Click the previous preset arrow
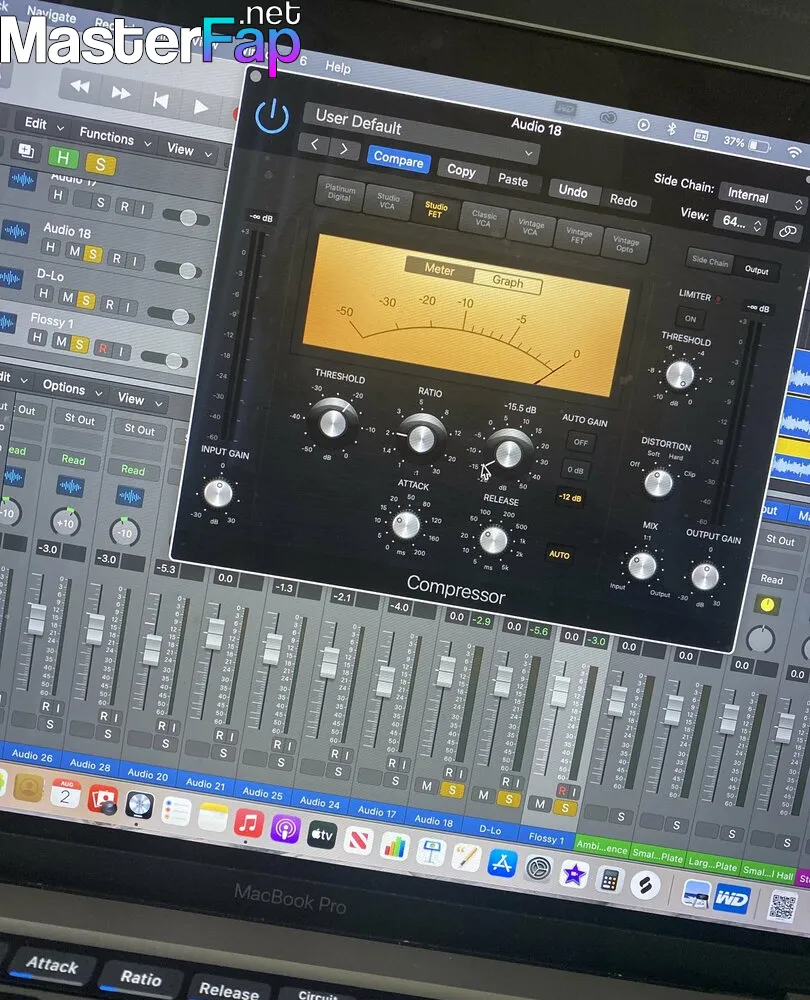This screenshot has height=1000, width=810. (x=315, y=146)
